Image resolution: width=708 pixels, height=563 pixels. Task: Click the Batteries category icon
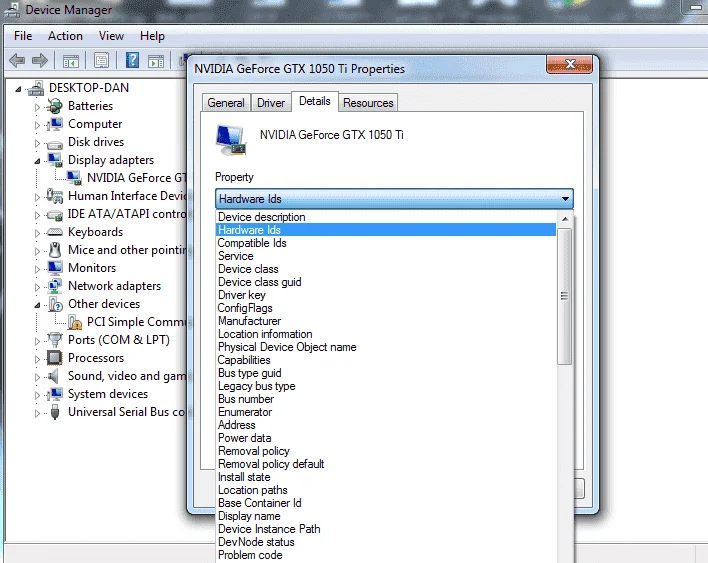(55, 106)
